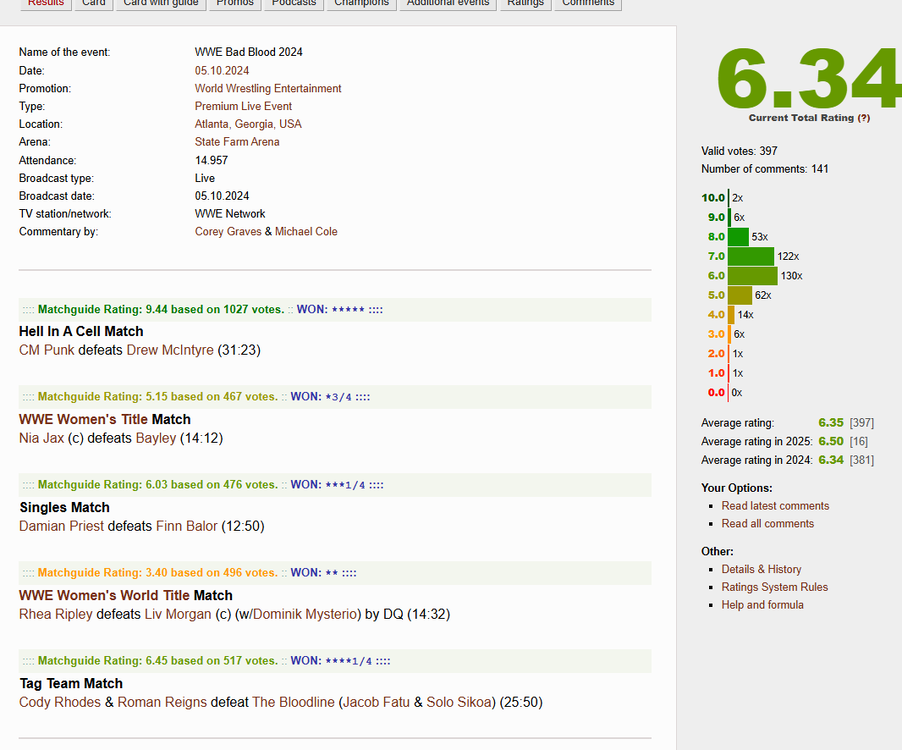The width and height of the screenshot is (902, 750).
Task: Open Corey Graves commentator profile
Action: coord(228,232)
